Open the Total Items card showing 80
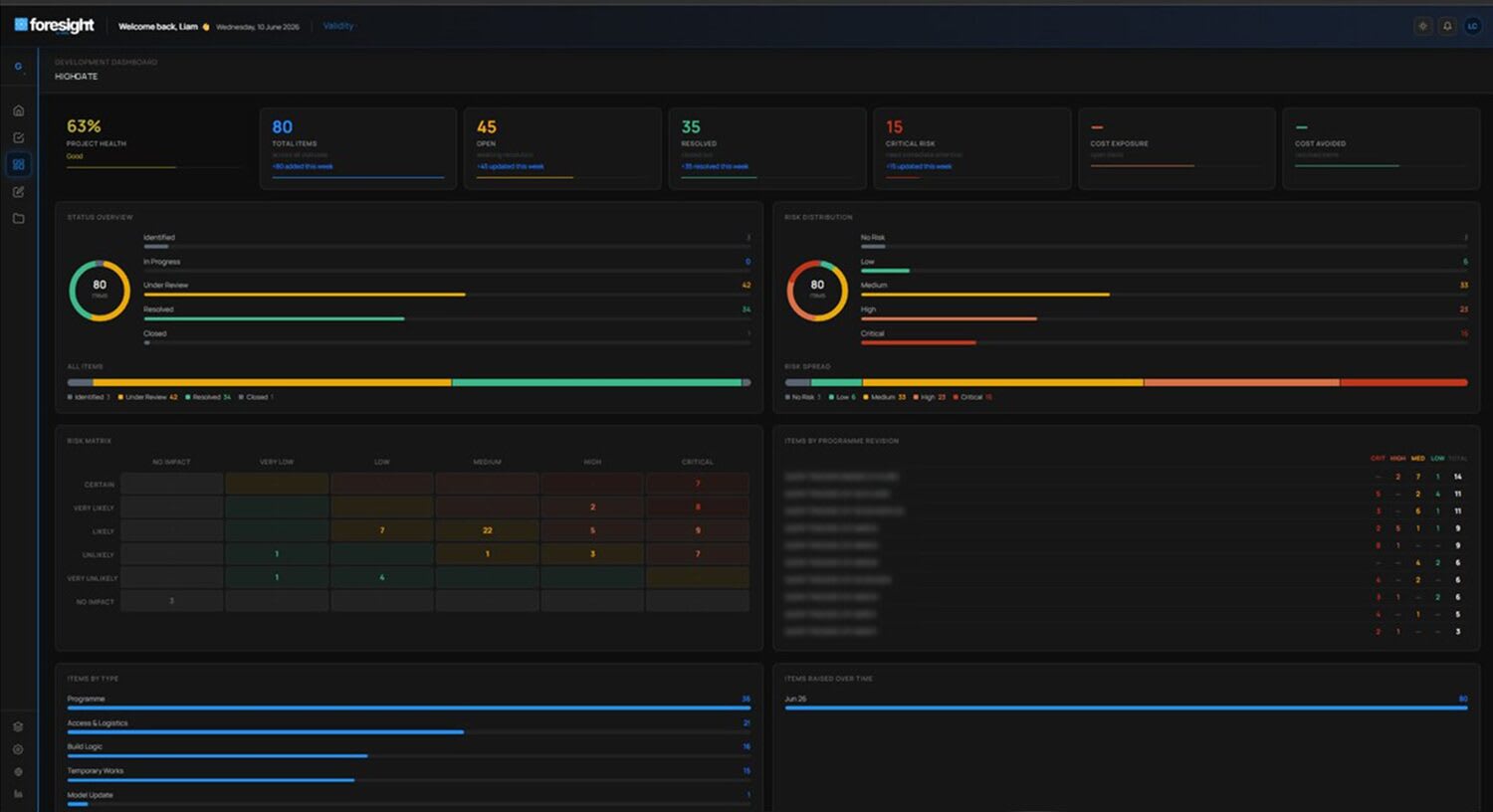The height and width of the screenshot is (812, 1493). coord(358,148)
